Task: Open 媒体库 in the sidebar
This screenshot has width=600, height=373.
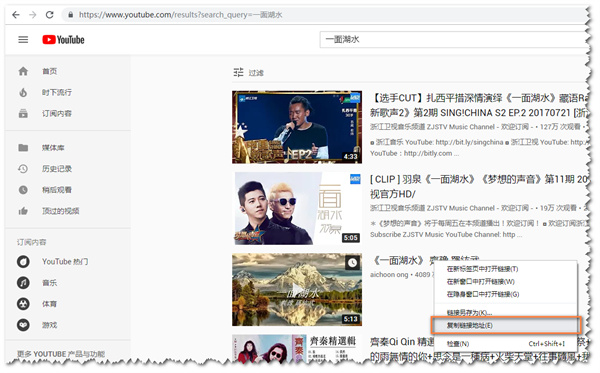Action: (53, 148)
